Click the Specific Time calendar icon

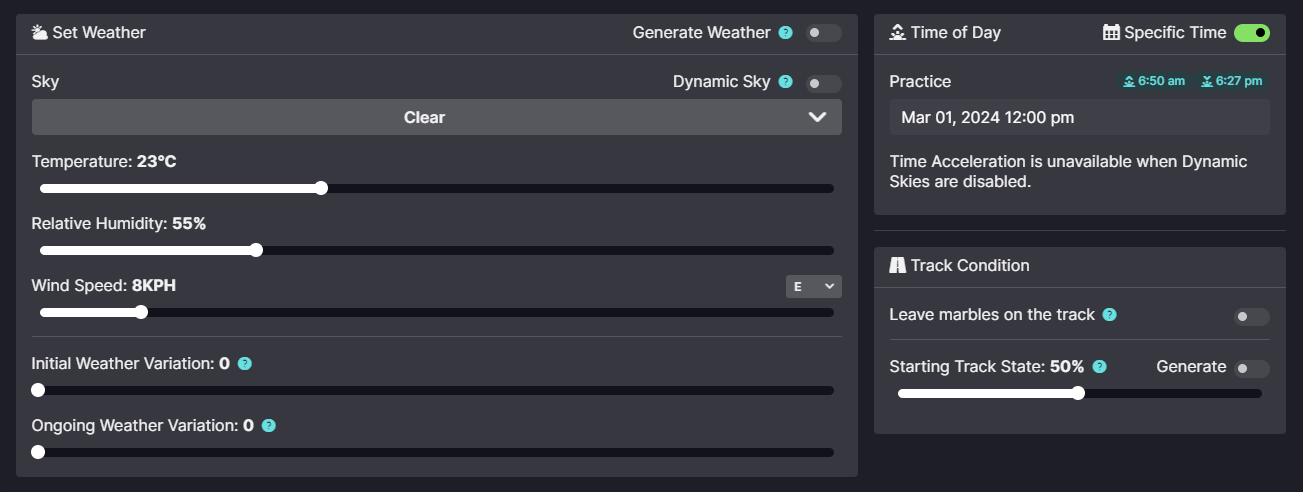(x=1111, y=33)
